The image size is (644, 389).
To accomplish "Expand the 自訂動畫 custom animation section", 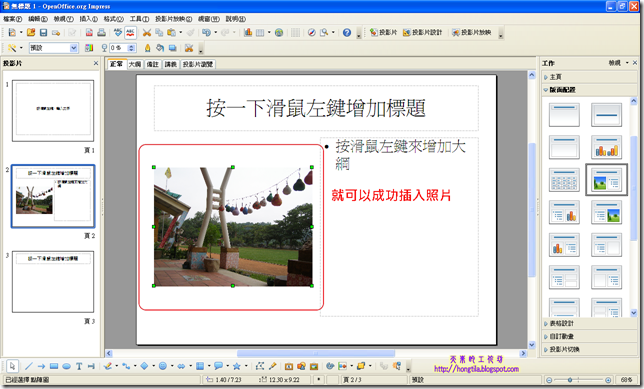I will point(589,336).
